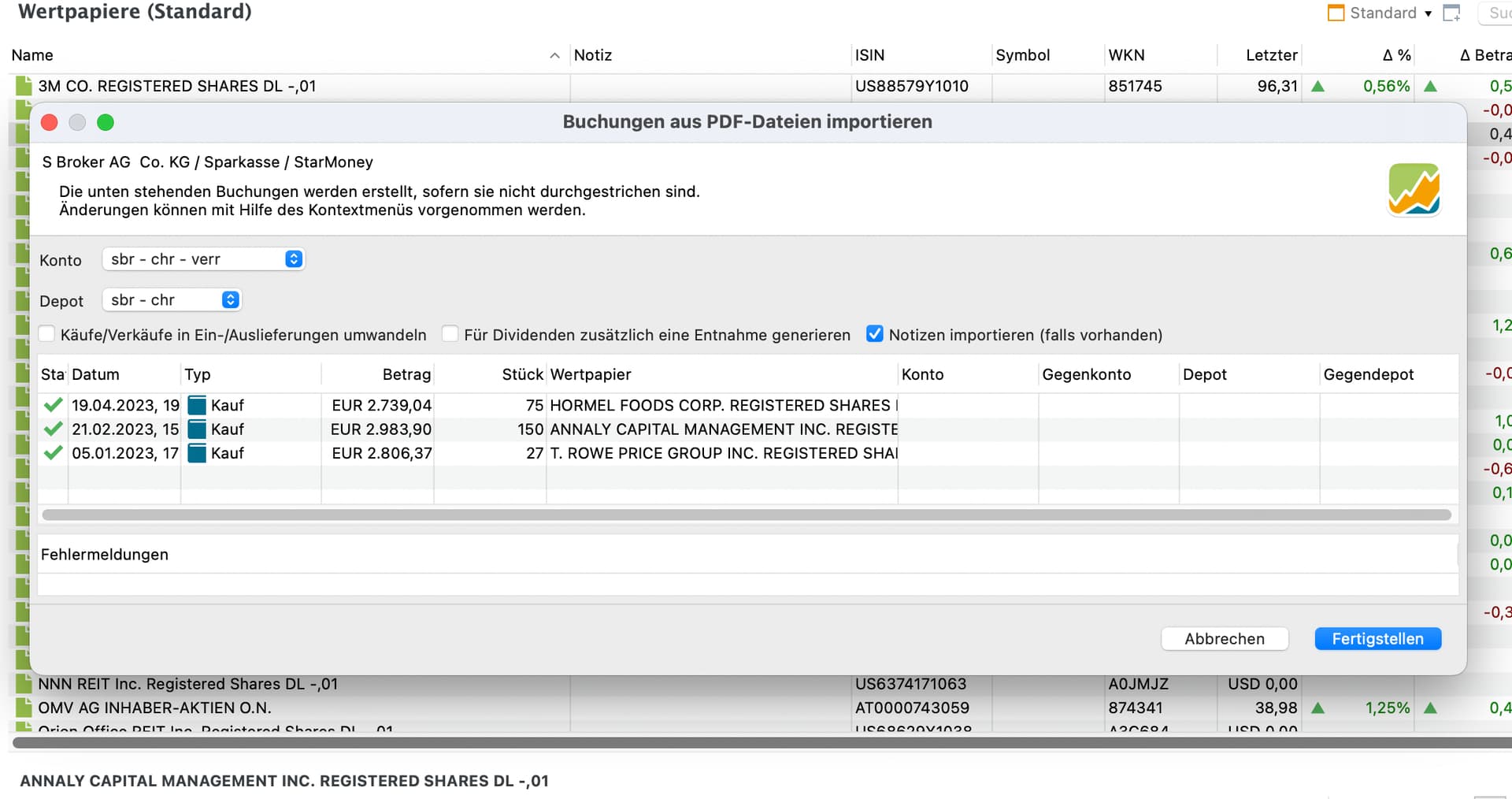Click green up arrow beside 0,56% for 3M
1512x799 pixels.
click(x=1318, y=87)
